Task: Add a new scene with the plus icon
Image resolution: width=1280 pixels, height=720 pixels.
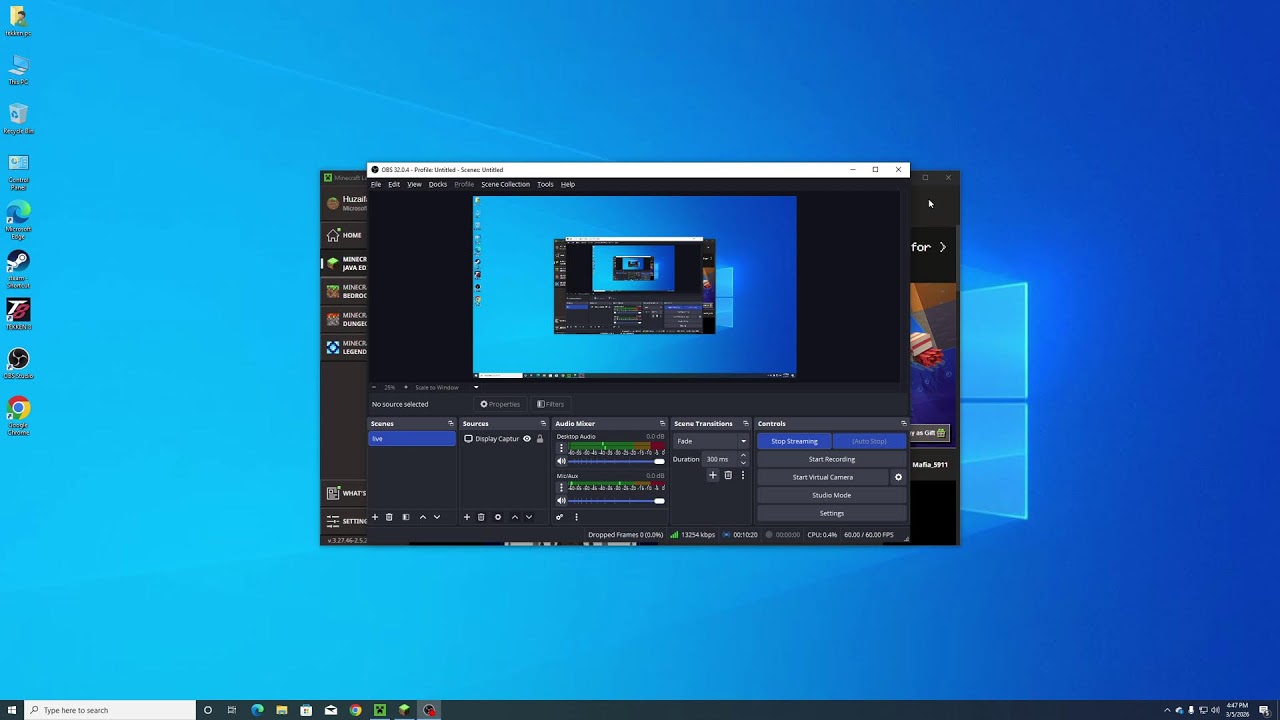Action: (x=375, y=517)
